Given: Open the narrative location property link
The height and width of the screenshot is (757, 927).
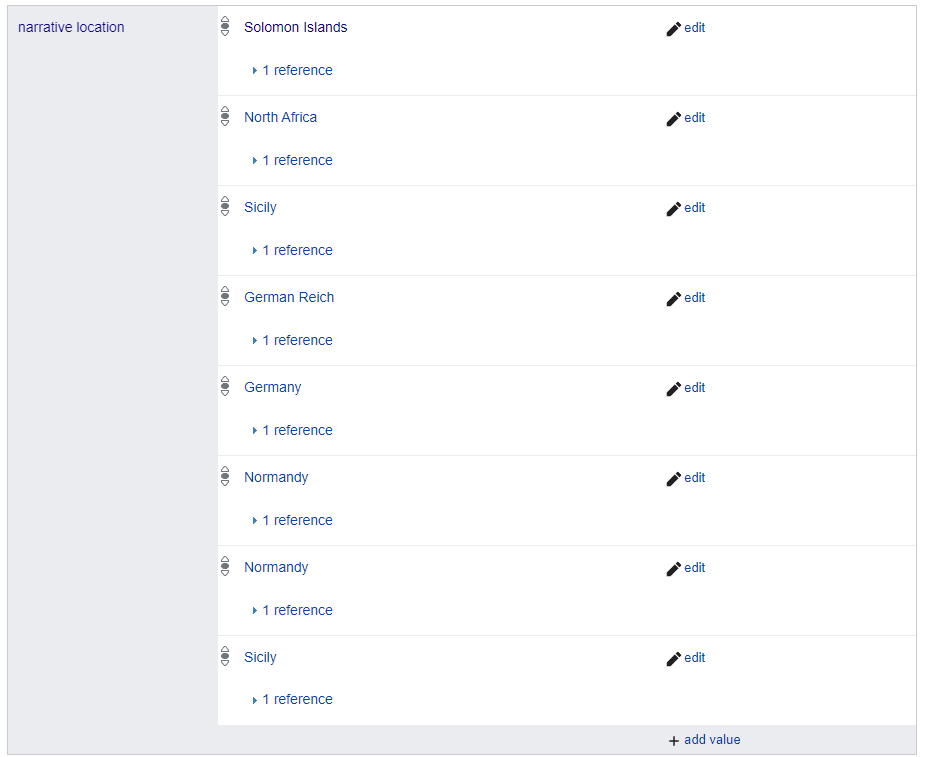Looking at the screenshot, I should tap(71, 28).
